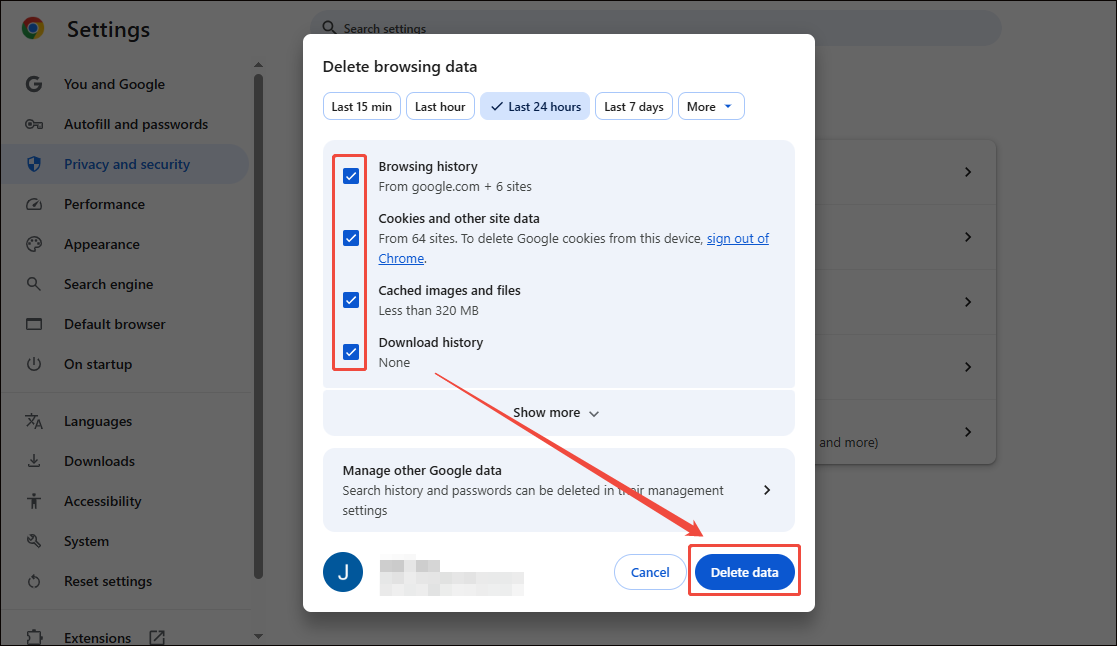
Task: Open the More time range dropdown
Action: tap(711, 105)
